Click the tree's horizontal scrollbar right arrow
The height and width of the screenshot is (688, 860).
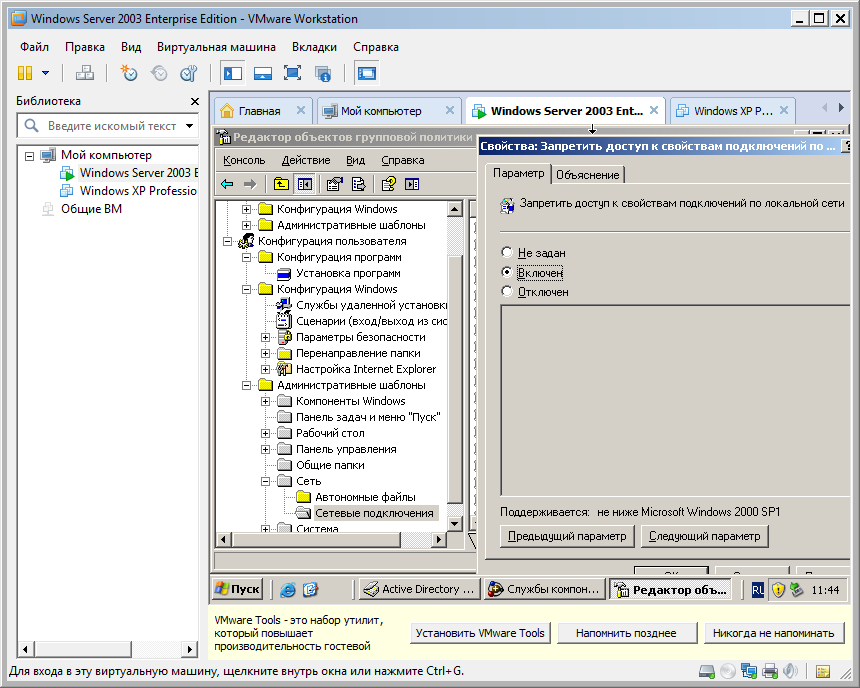click(438, 540)
